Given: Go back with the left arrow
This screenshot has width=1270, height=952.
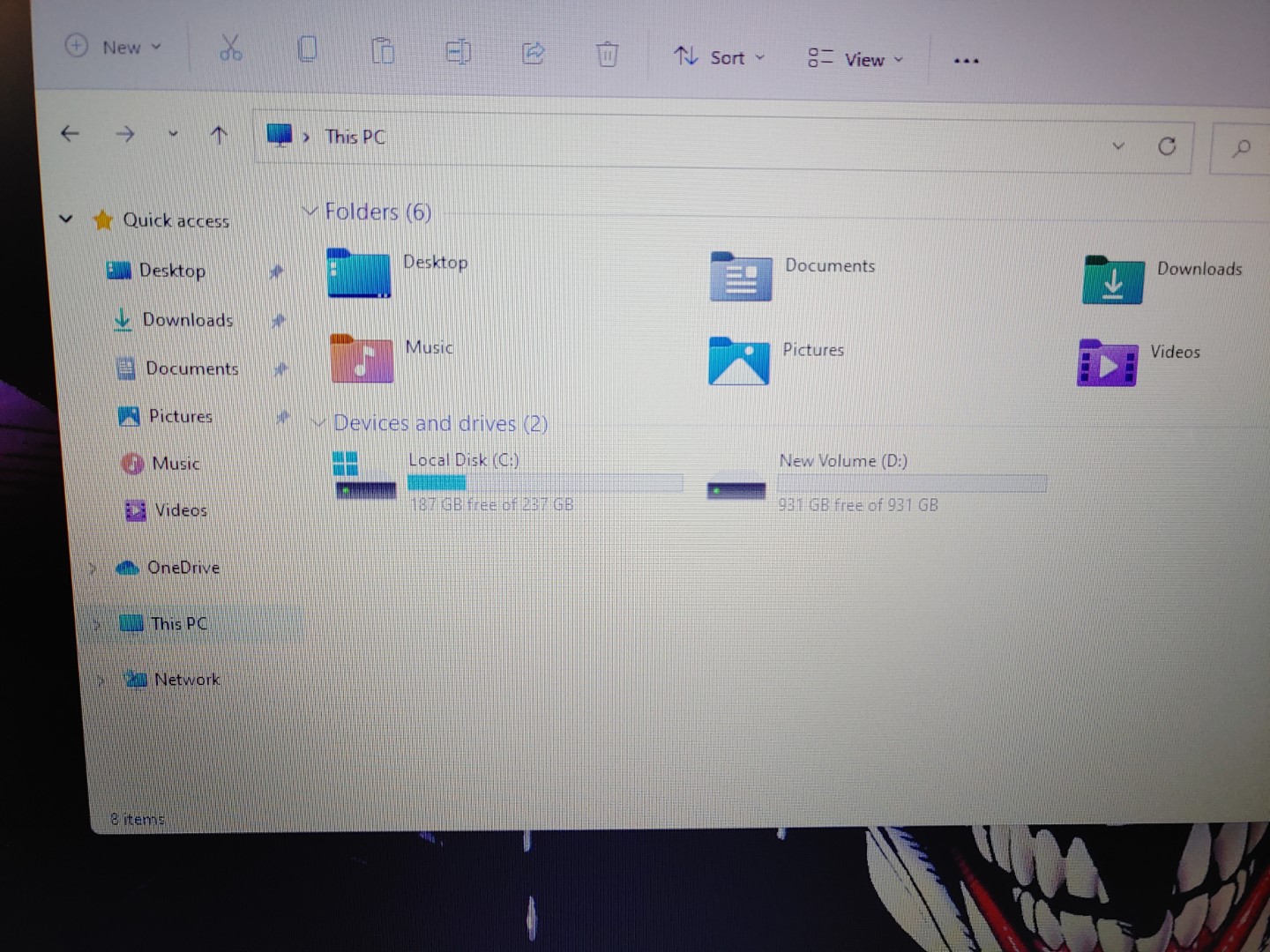Looking at the screenshot, I should 70,133.
